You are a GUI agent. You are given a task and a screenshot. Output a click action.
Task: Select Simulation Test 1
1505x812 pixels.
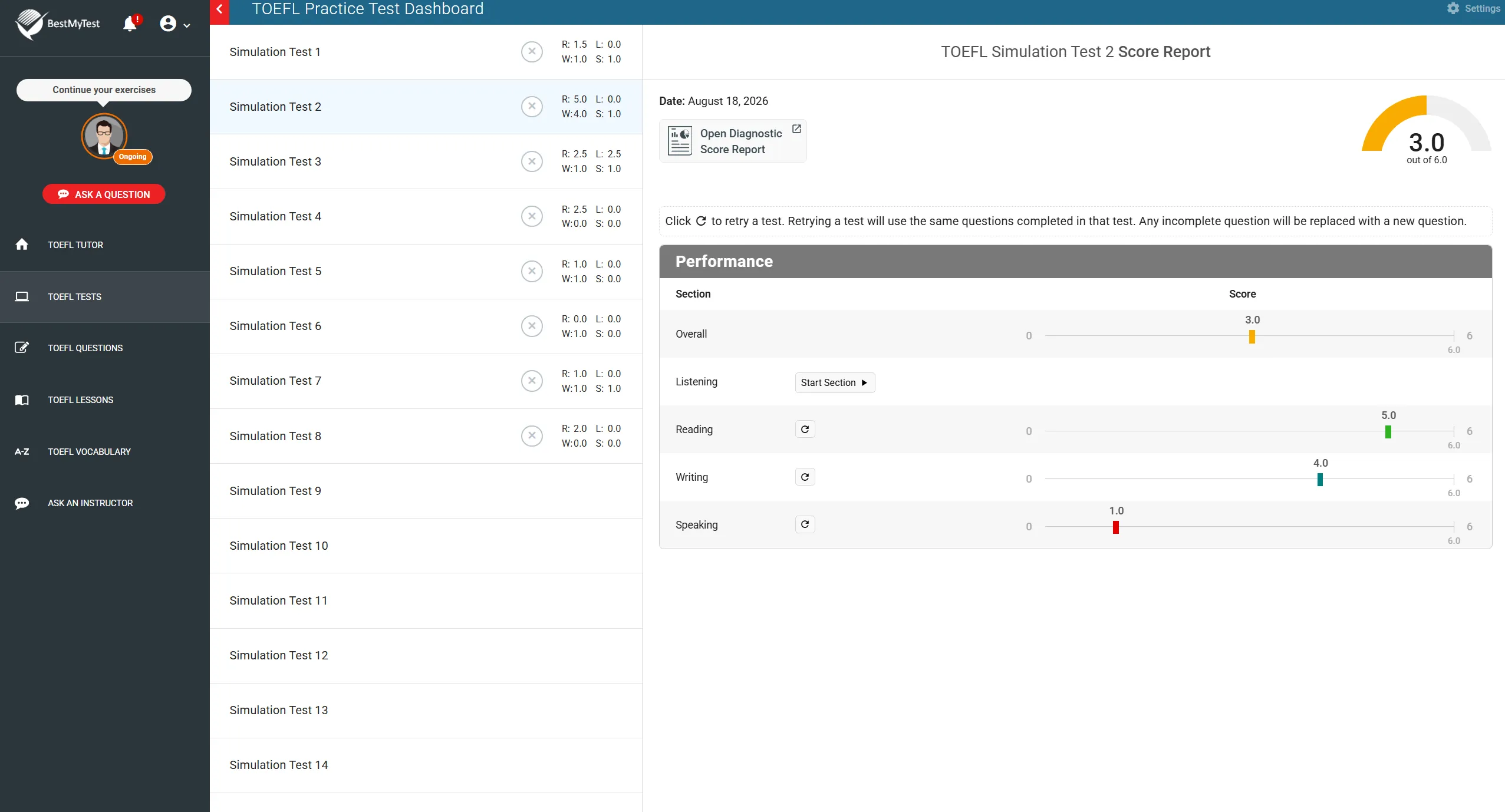pos(426,52)
